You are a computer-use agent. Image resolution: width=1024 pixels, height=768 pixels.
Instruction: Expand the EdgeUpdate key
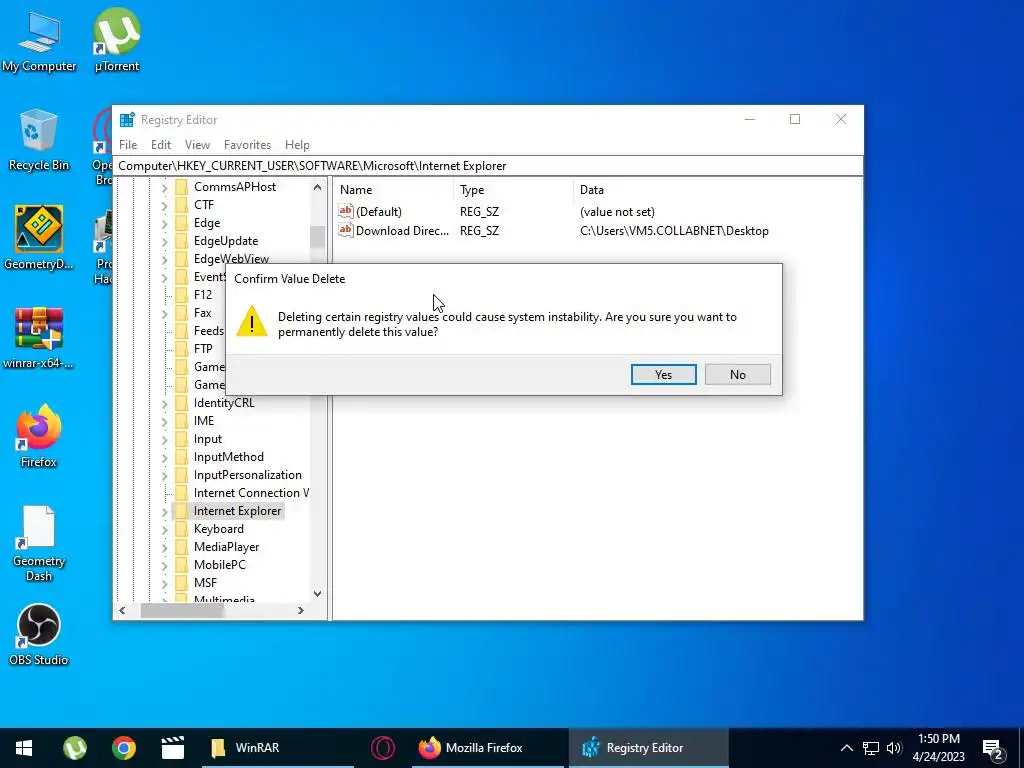pyautogui.click(x=164, y=241)
